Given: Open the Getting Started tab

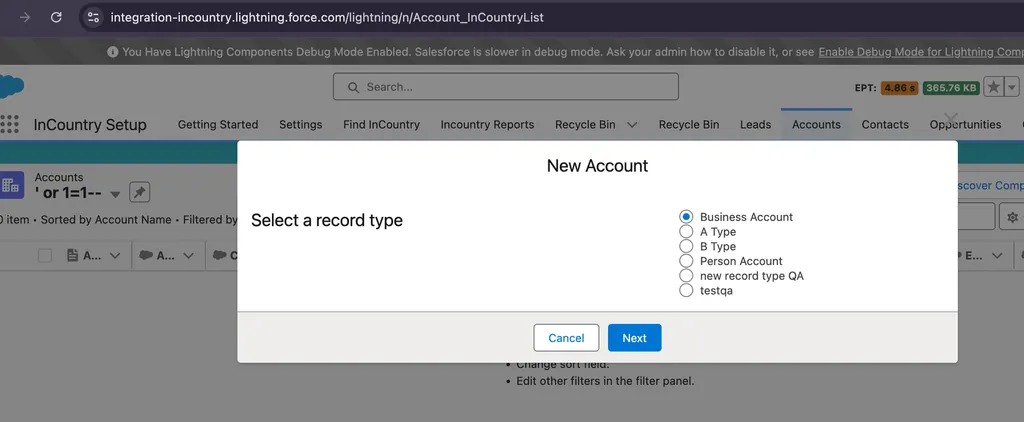Looking at the screenshot, I should click(x=217, y=124).
